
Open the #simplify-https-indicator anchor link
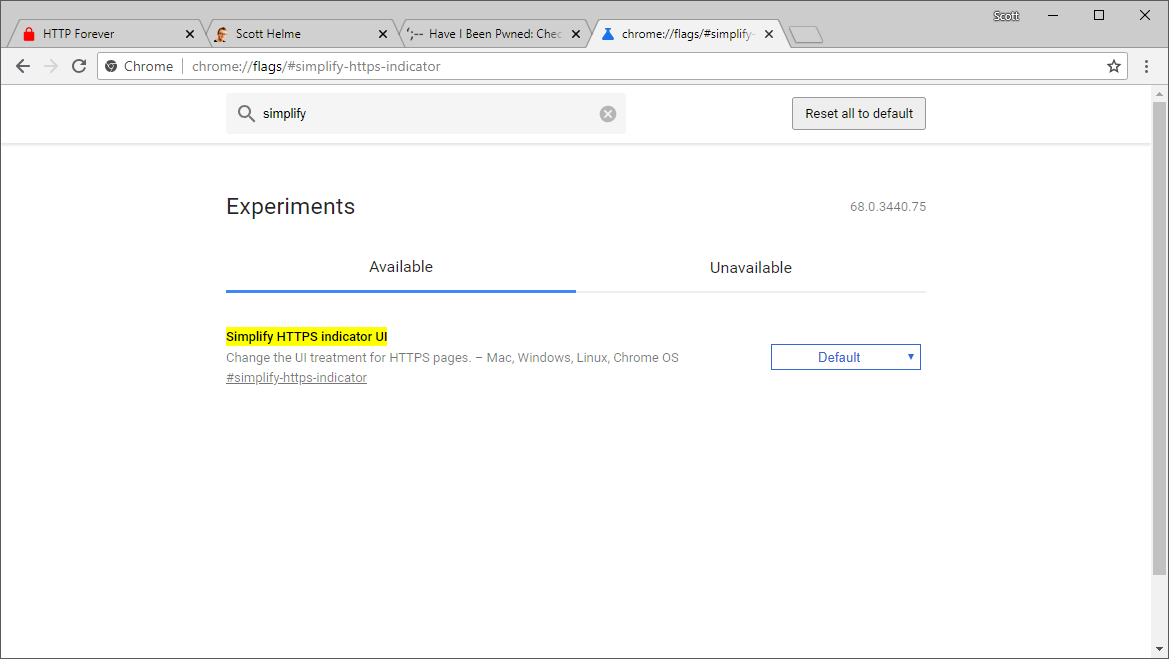pyautogui.click(x=296, y=378)
